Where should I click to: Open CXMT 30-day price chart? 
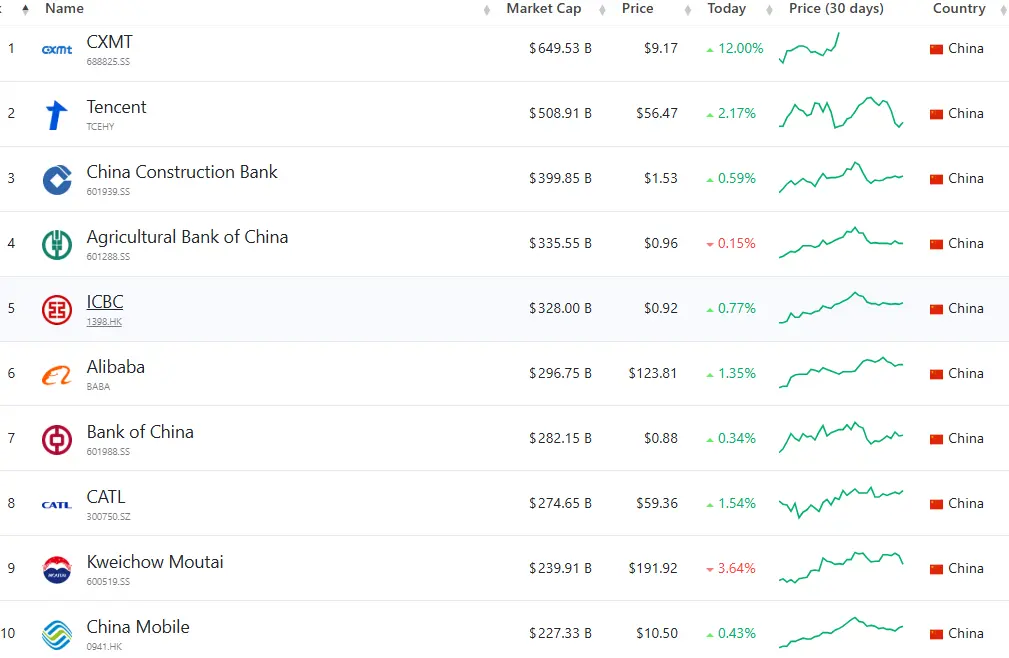click(809, 48)
